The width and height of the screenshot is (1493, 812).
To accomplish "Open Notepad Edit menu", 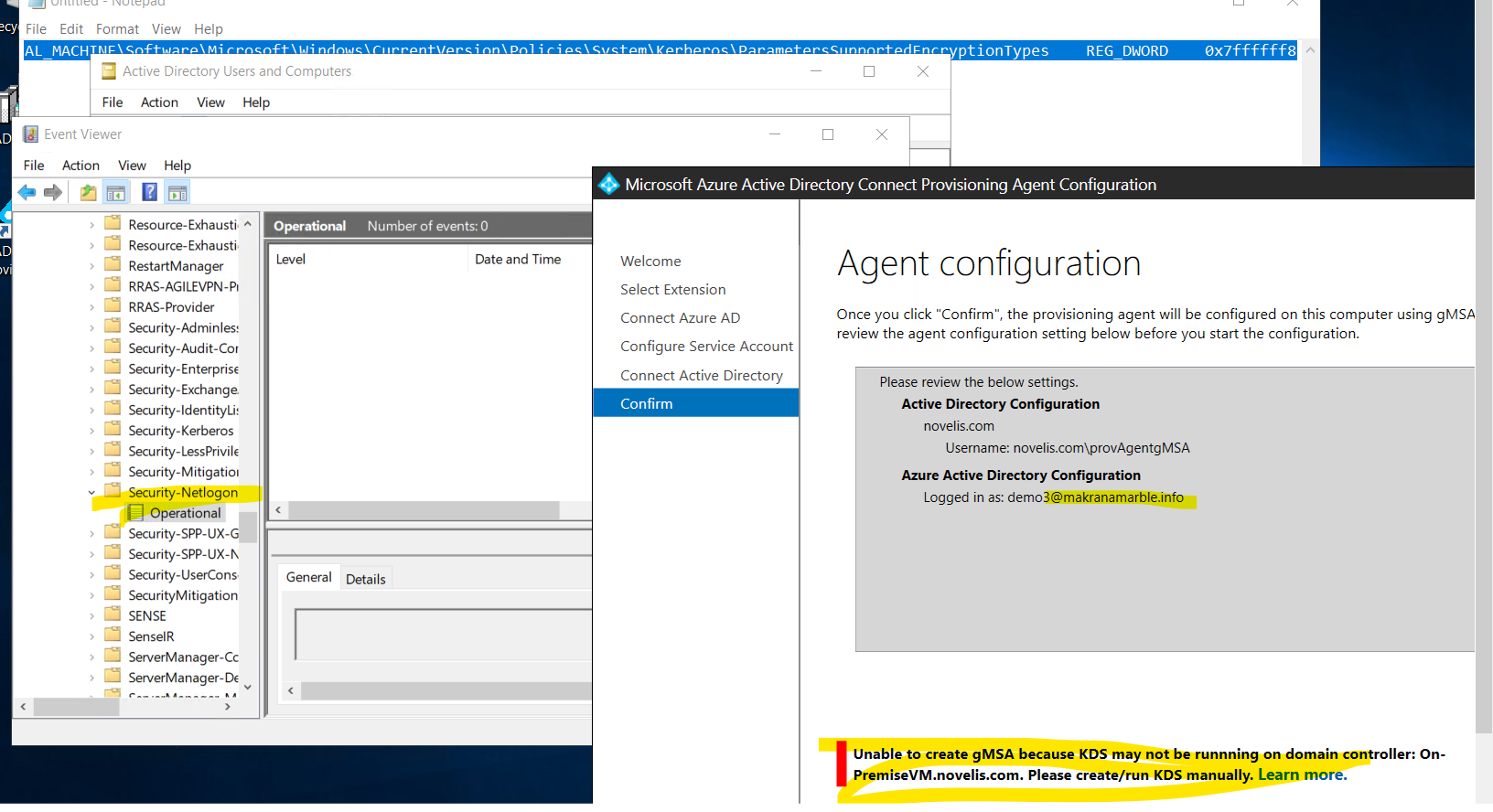I will (71, 29).
